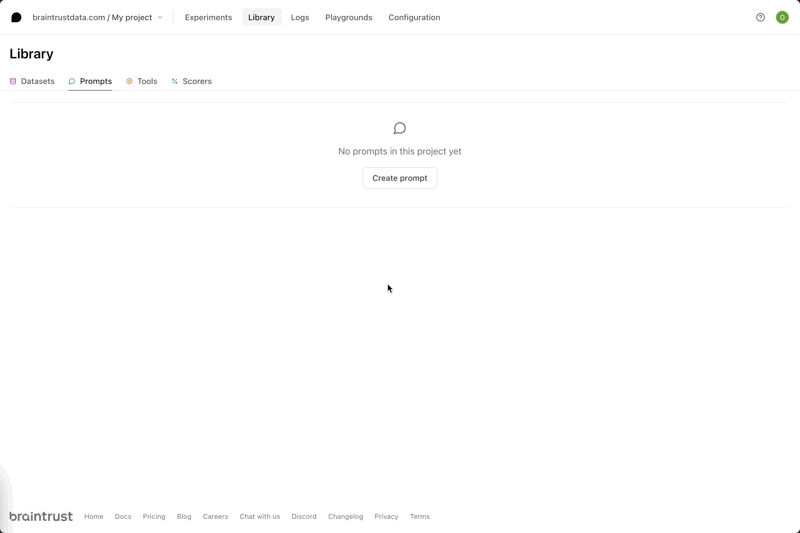800x533 pixels.
Task: Open the Experiments page
Action: tap(208, 17)
